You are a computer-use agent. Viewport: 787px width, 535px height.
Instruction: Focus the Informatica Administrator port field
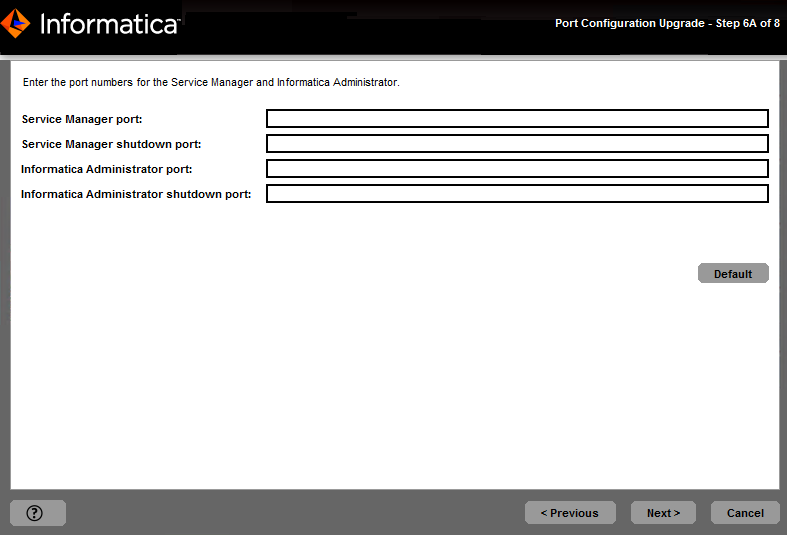pyautogui.click(x=517, y=169)
